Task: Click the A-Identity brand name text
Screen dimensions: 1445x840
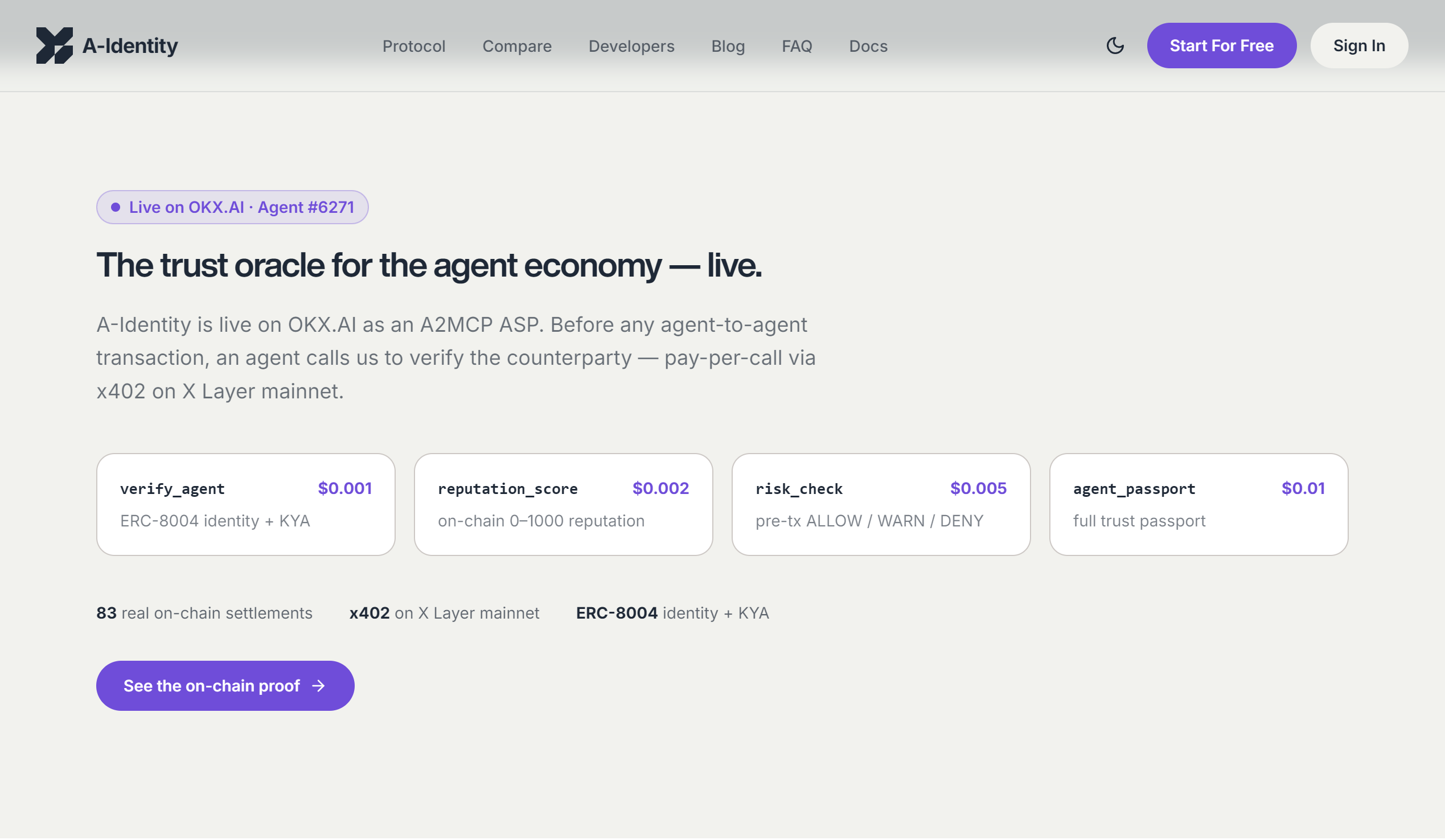Action: 130,46
